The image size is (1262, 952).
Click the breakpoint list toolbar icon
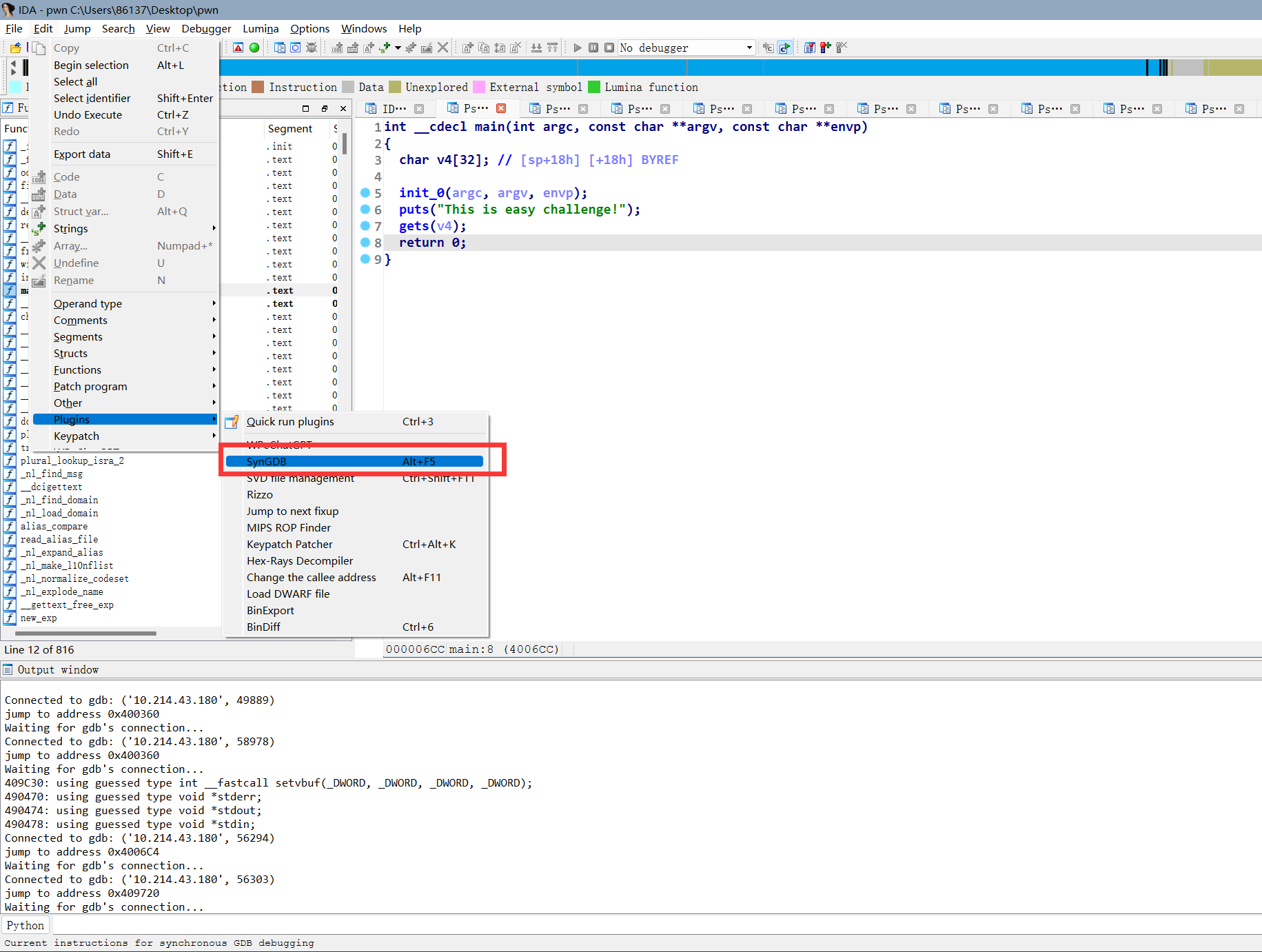(x=810, y=48)
